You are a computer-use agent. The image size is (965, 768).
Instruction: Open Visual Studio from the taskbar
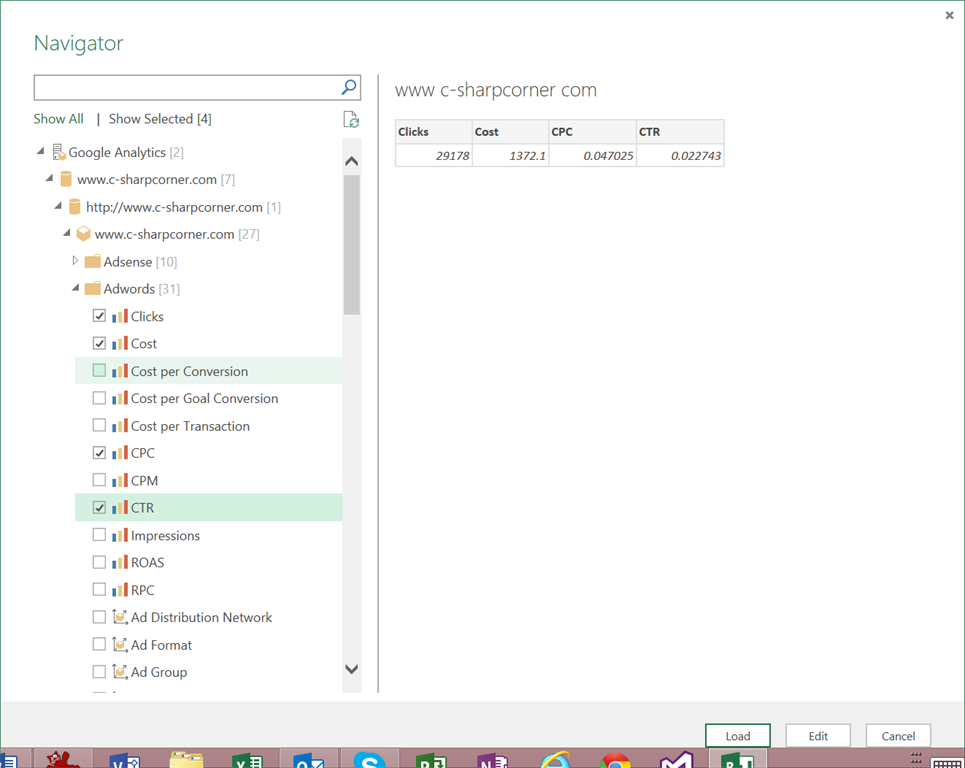point(676,759)
